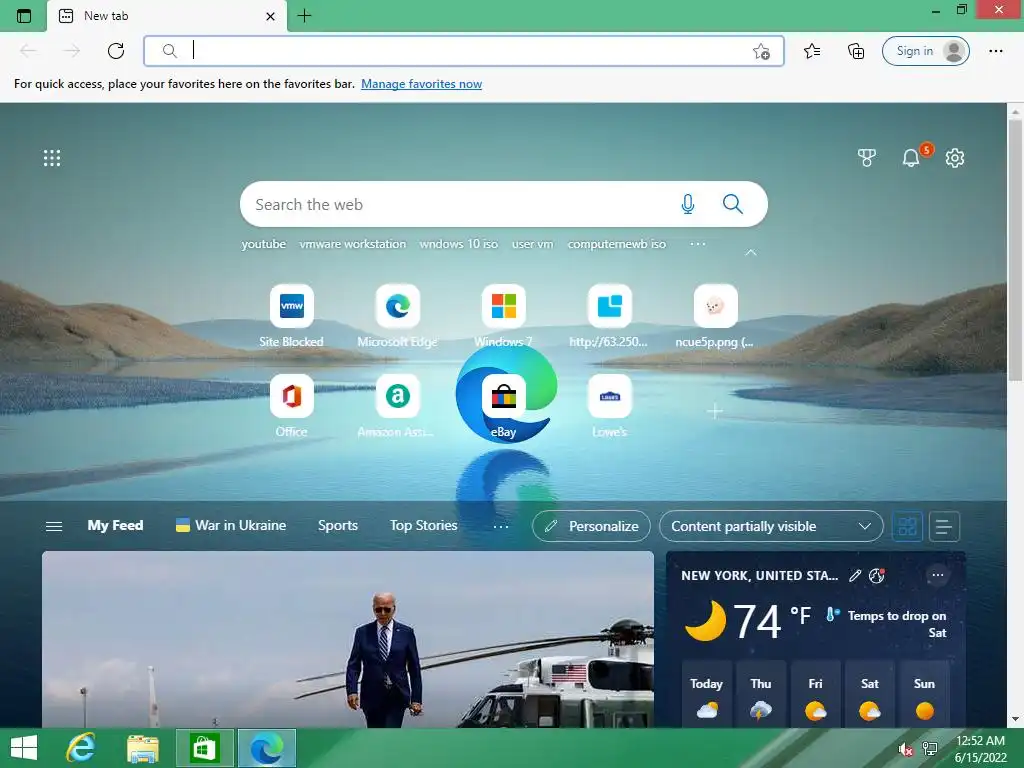Open Edge Settings and more menu
Image resolution: width=1024 pixels, height=768 pixels.
point(995,51)
